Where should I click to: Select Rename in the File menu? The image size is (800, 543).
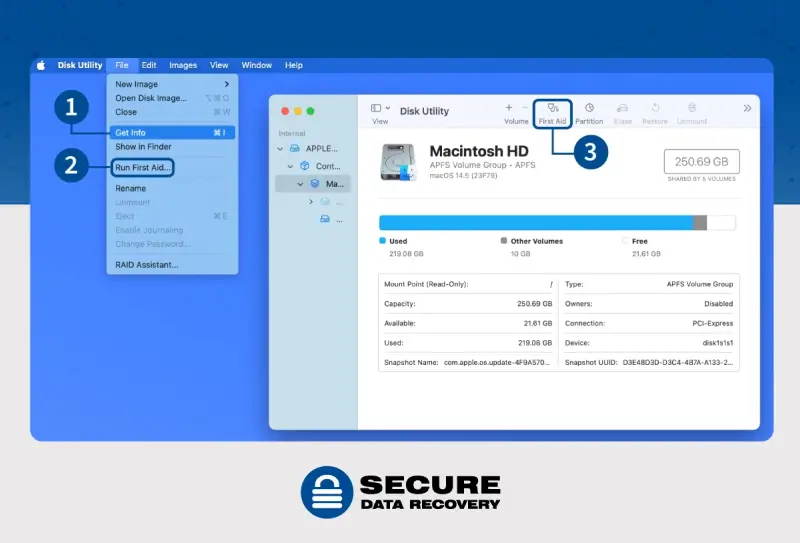(172, 188)
